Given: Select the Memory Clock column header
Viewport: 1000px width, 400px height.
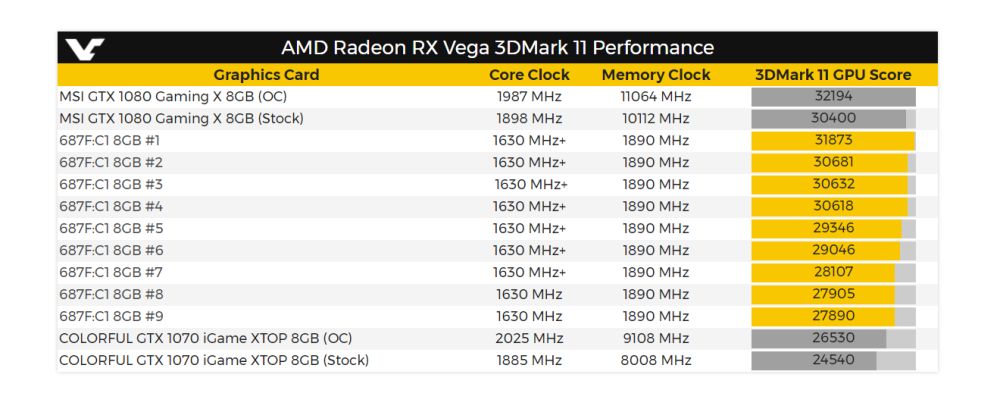Looking at the screenshot, I should click(656, 75).
